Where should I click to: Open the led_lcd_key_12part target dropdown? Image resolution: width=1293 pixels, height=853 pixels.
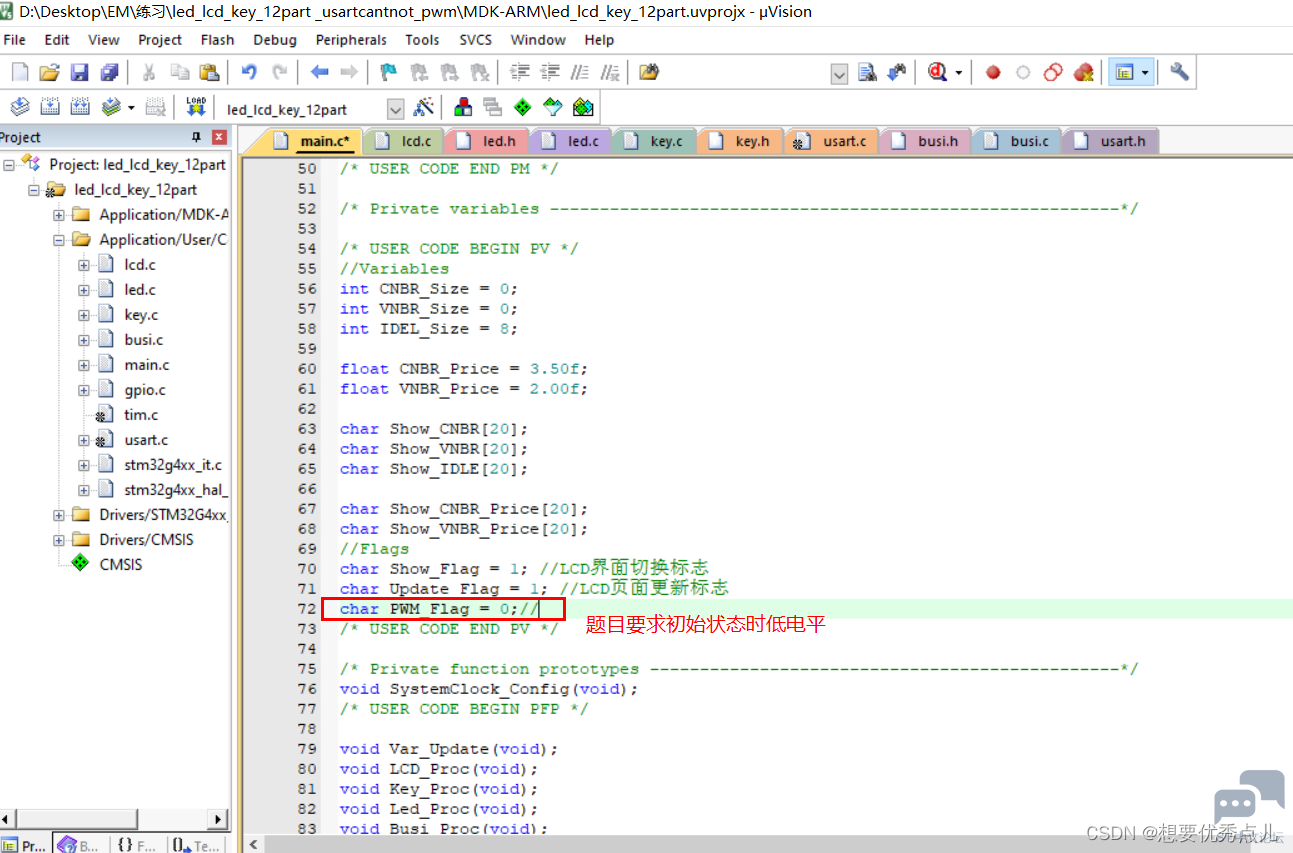395,109
